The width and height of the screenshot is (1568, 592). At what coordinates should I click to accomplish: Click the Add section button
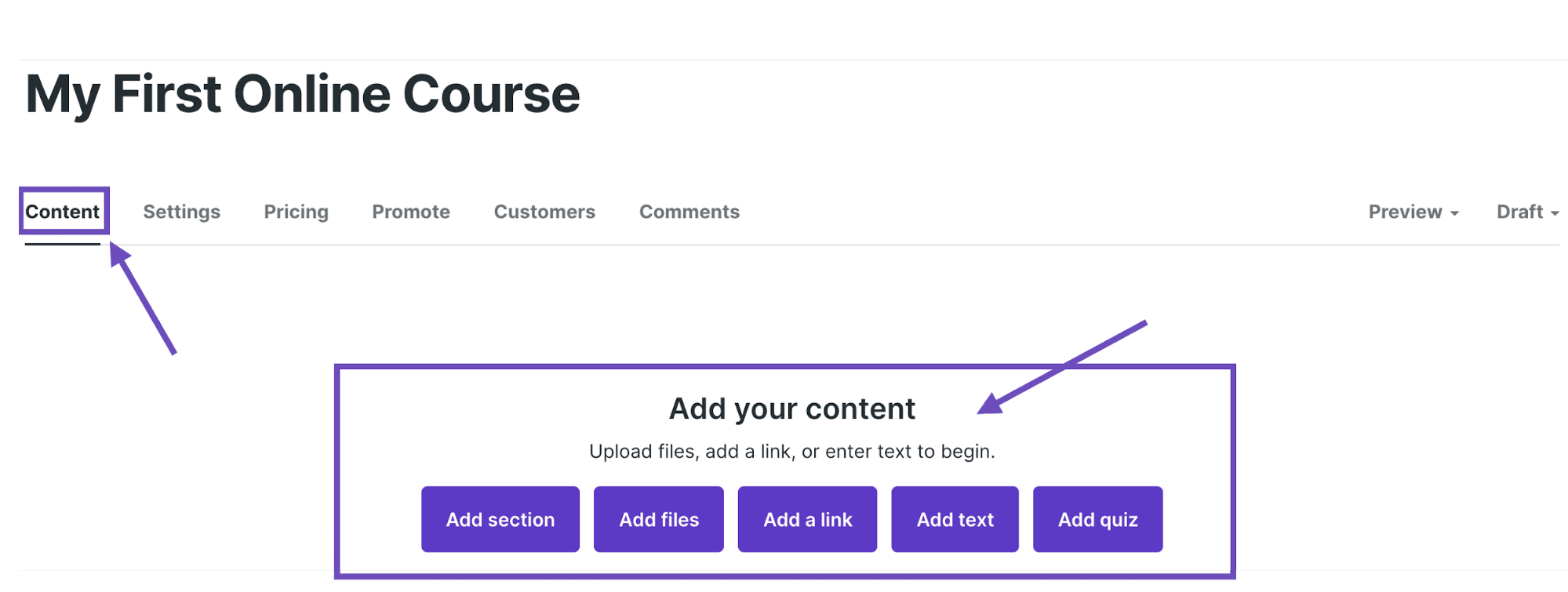click(x=500, y=518)
